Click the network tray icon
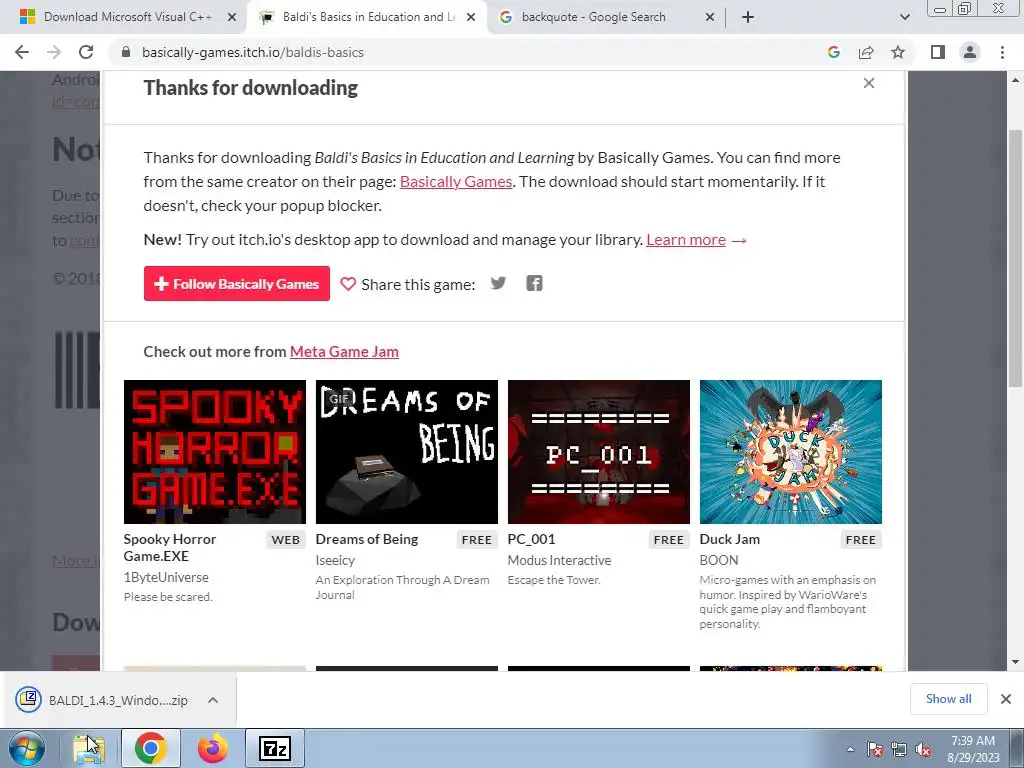This screenshot has width=1024, height=768. [899, 750]
